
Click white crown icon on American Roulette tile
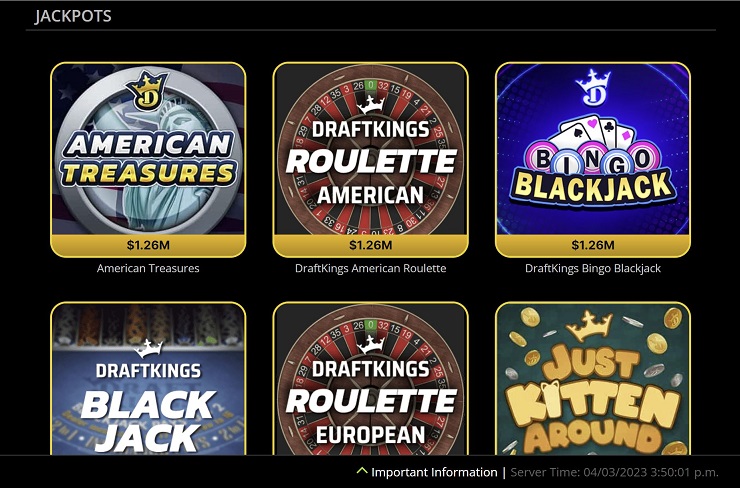tap(370, 105)
